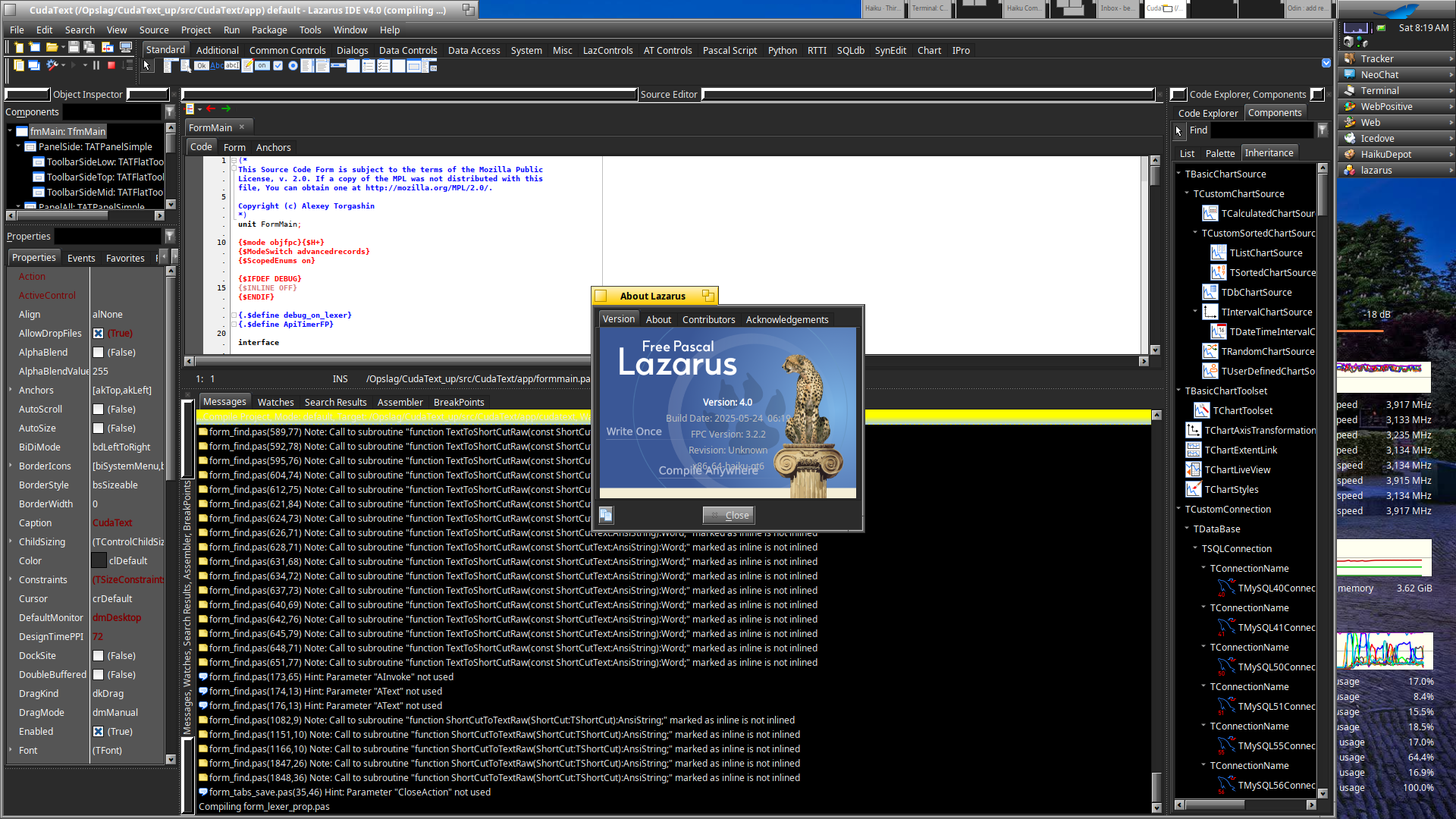Expand the Anchors property row
The width and height of the screenshot is (1456, 819).
click(11, 390)
